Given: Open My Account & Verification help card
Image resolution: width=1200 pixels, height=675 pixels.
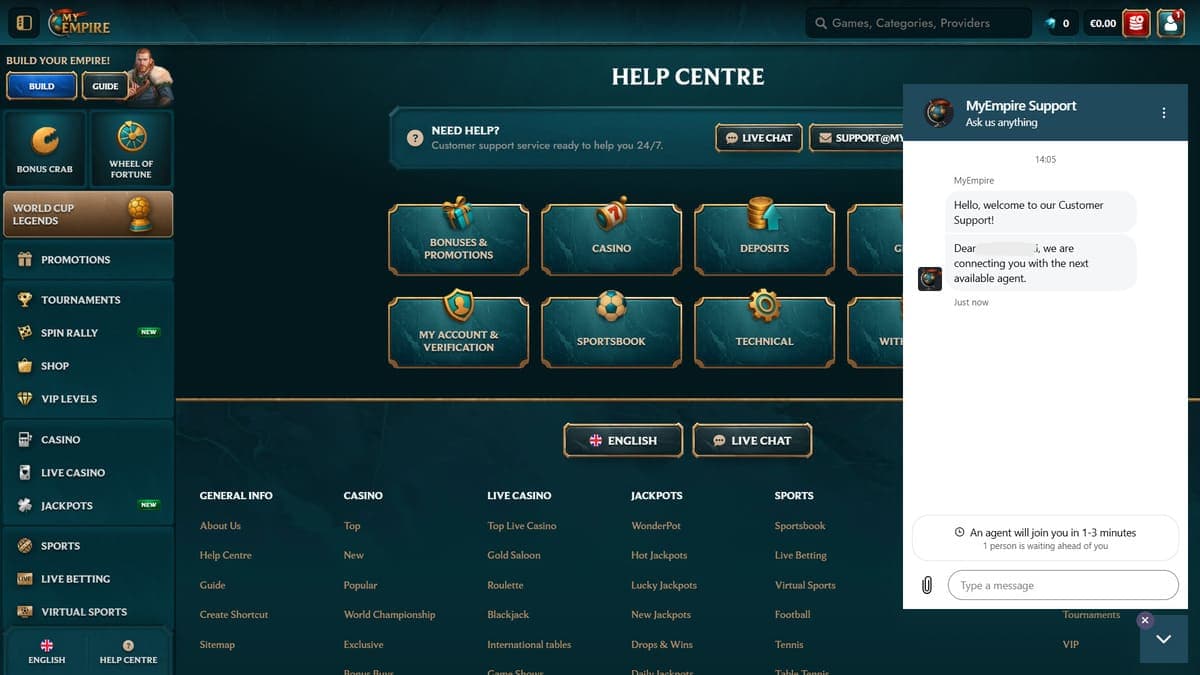Looking at the screenshot, I should click(458, 332).
